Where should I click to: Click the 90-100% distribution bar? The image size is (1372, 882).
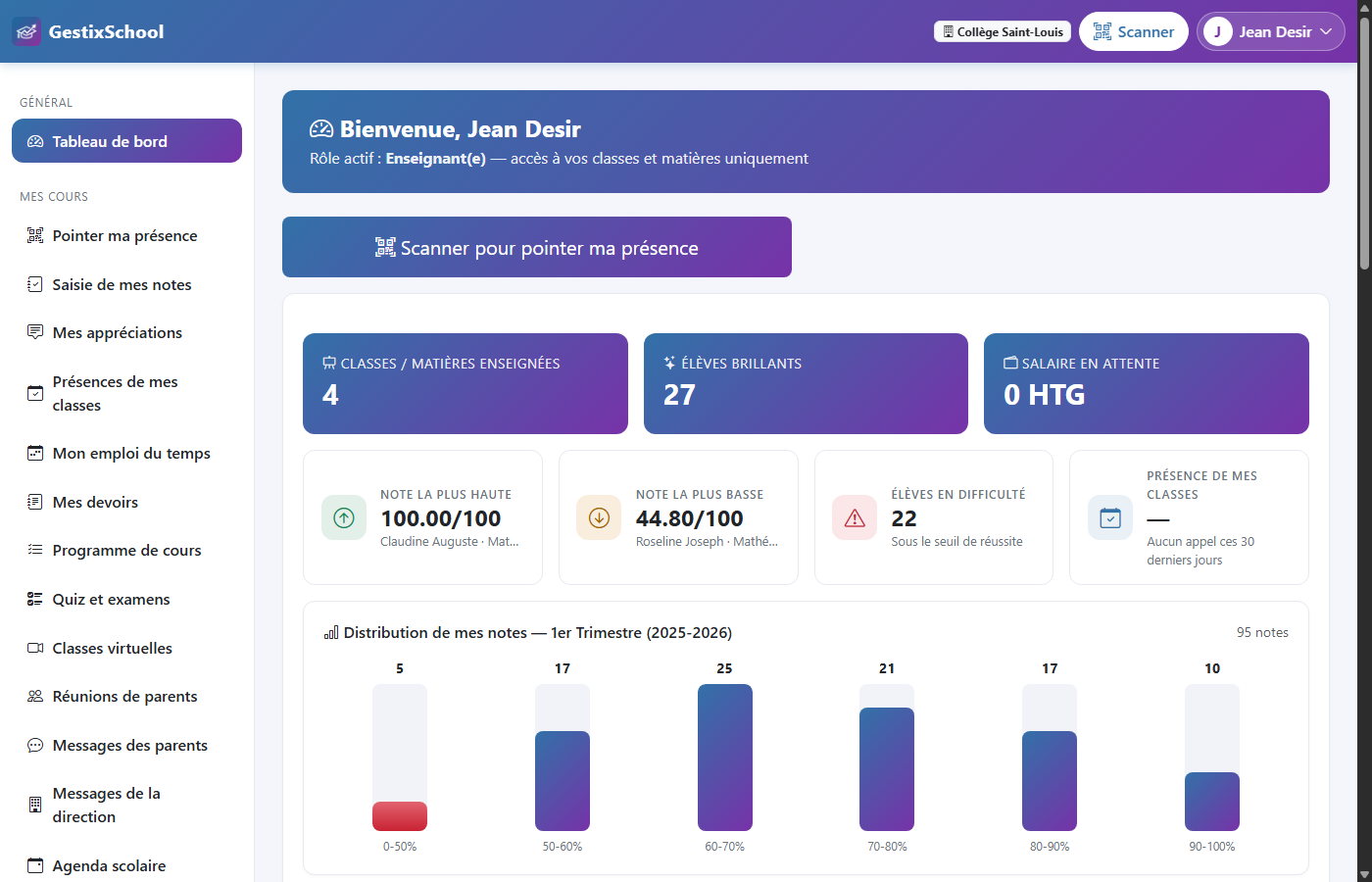(1212, 802)
